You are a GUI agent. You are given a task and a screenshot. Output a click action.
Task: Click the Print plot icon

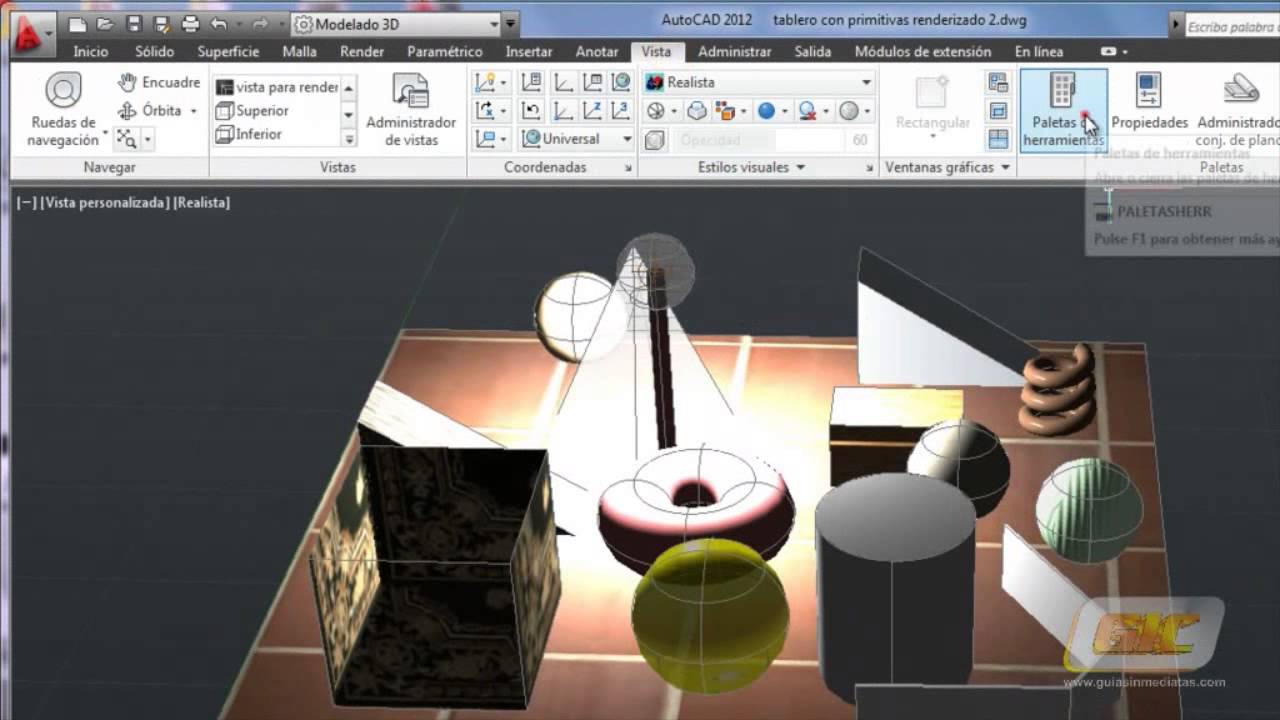[x=190, y=23]
